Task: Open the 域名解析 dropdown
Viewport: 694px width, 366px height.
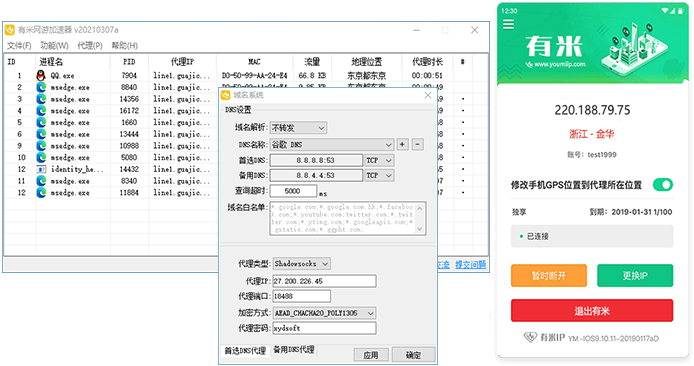Action: click(299, 128)
